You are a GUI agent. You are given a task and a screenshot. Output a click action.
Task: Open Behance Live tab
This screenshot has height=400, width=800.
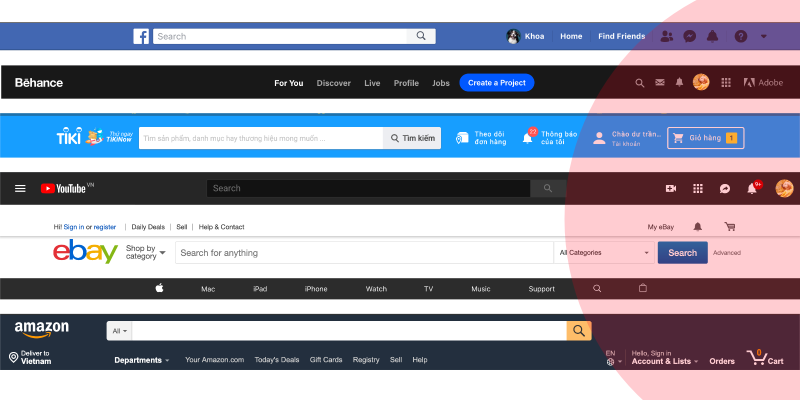coord(372,83)
